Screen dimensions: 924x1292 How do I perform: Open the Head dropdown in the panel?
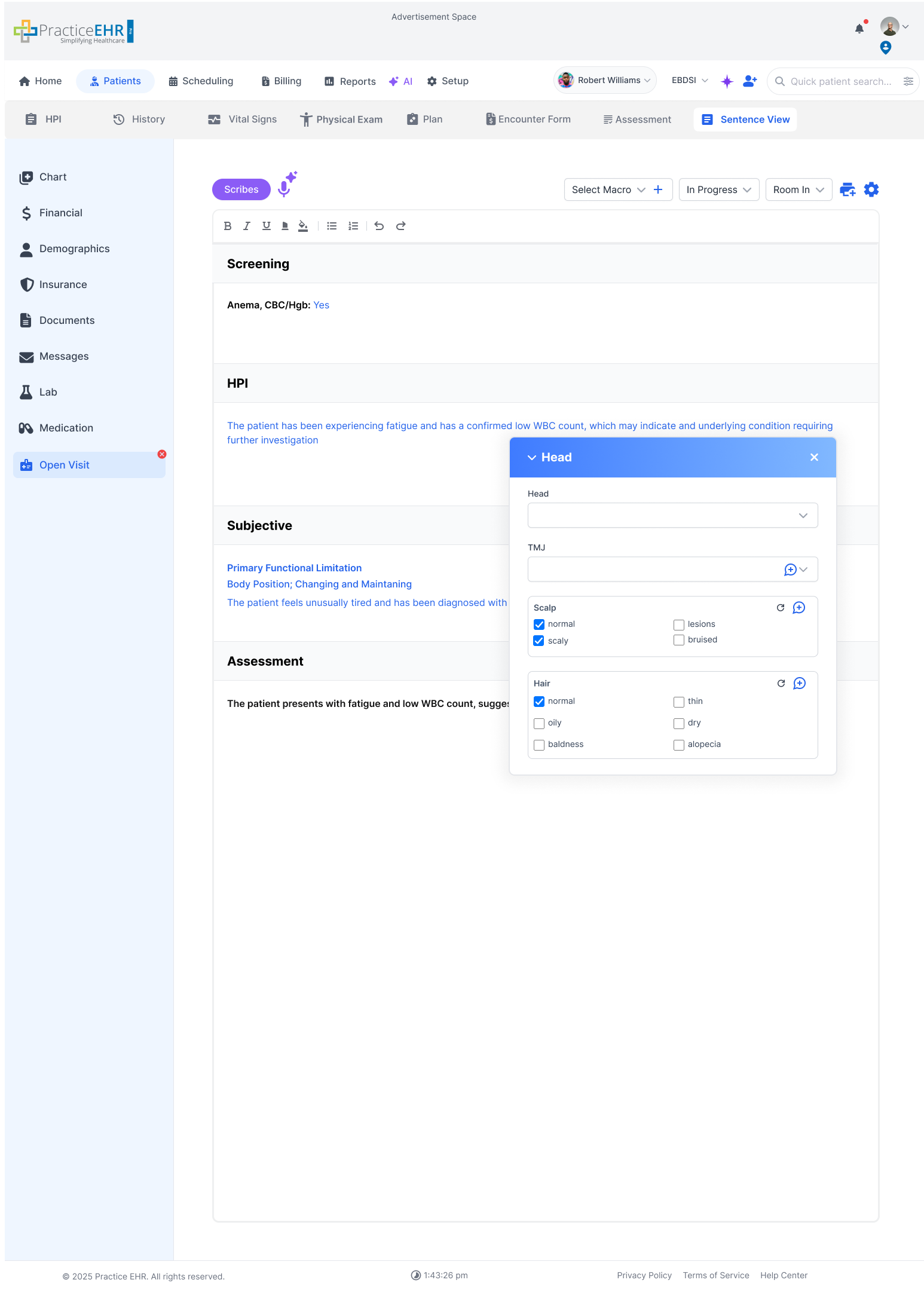672,515
